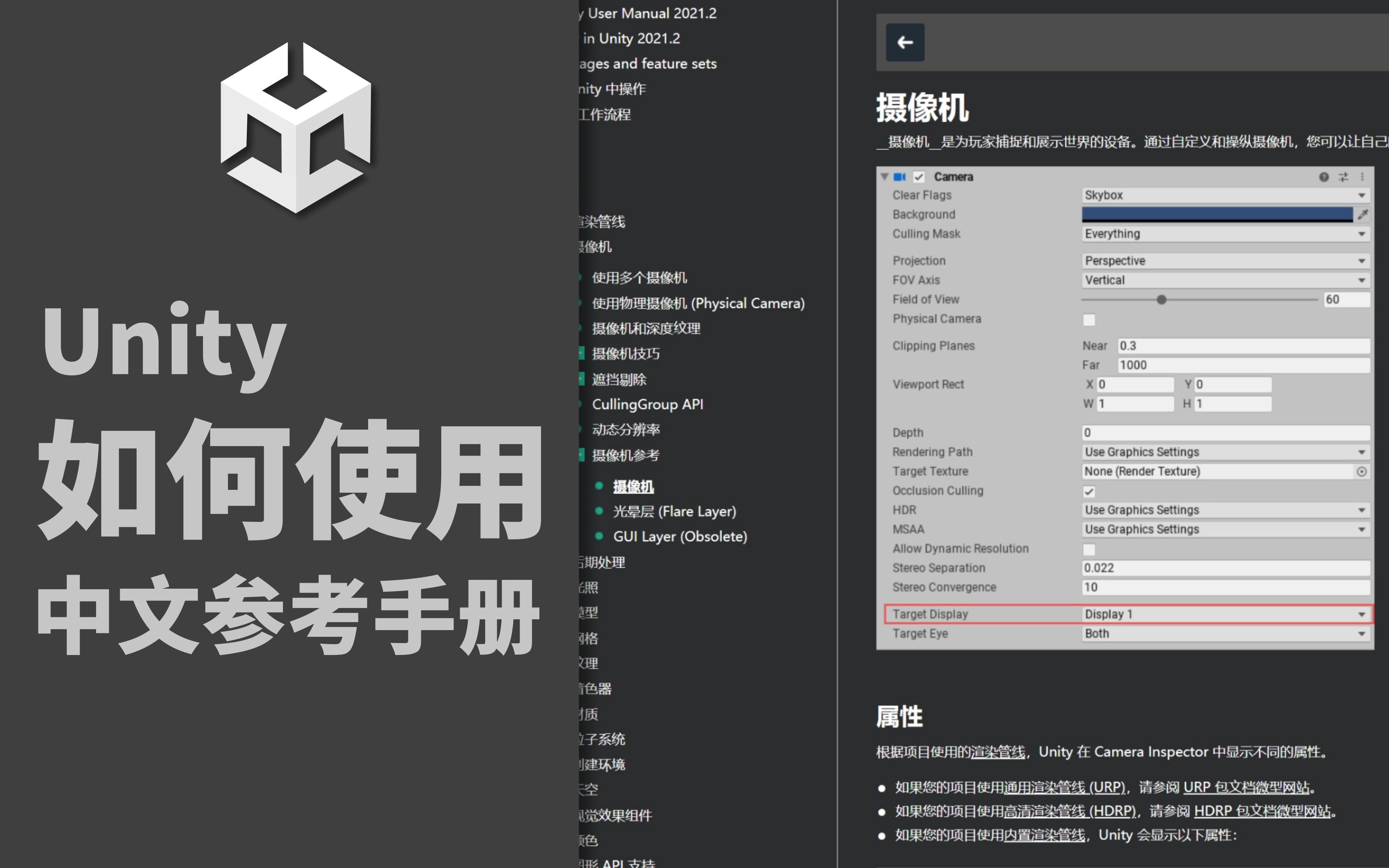The image size is (1389, 868).
Task: Click the Viewport Rect H field
Action: (1232, 404)
